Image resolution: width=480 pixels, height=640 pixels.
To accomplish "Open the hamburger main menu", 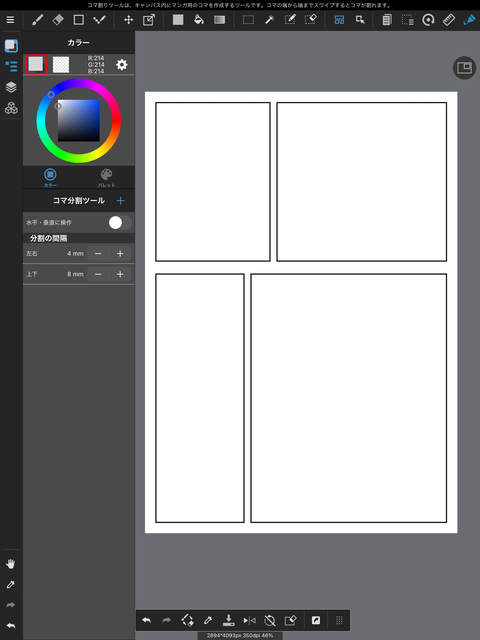I will point(11,20).
